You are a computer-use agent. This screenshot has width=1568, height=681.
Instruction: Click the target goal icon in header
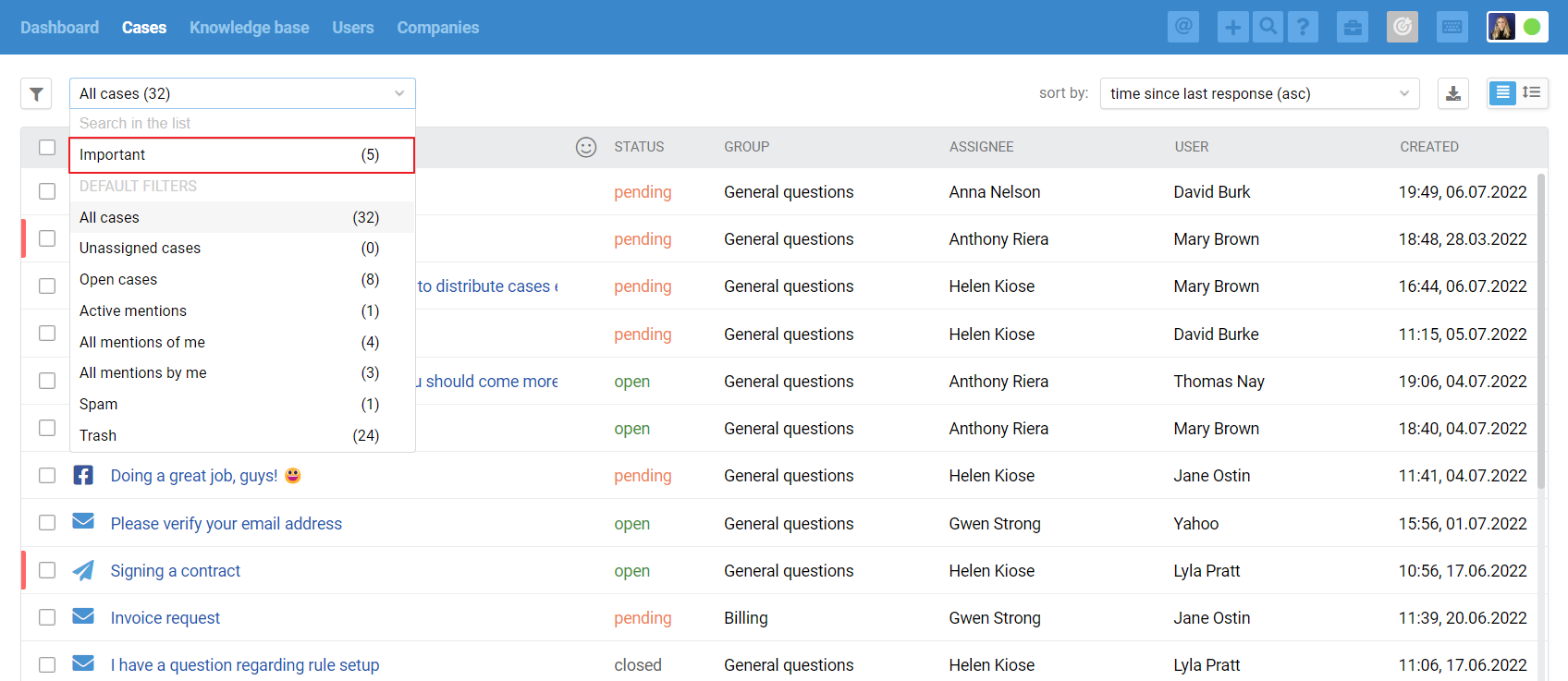click(1403, 27)
